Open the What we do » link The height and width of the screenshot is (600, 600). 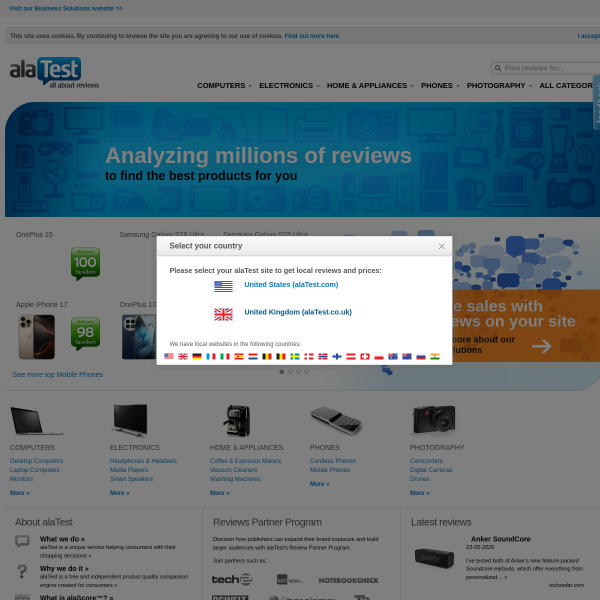point(62,539)
